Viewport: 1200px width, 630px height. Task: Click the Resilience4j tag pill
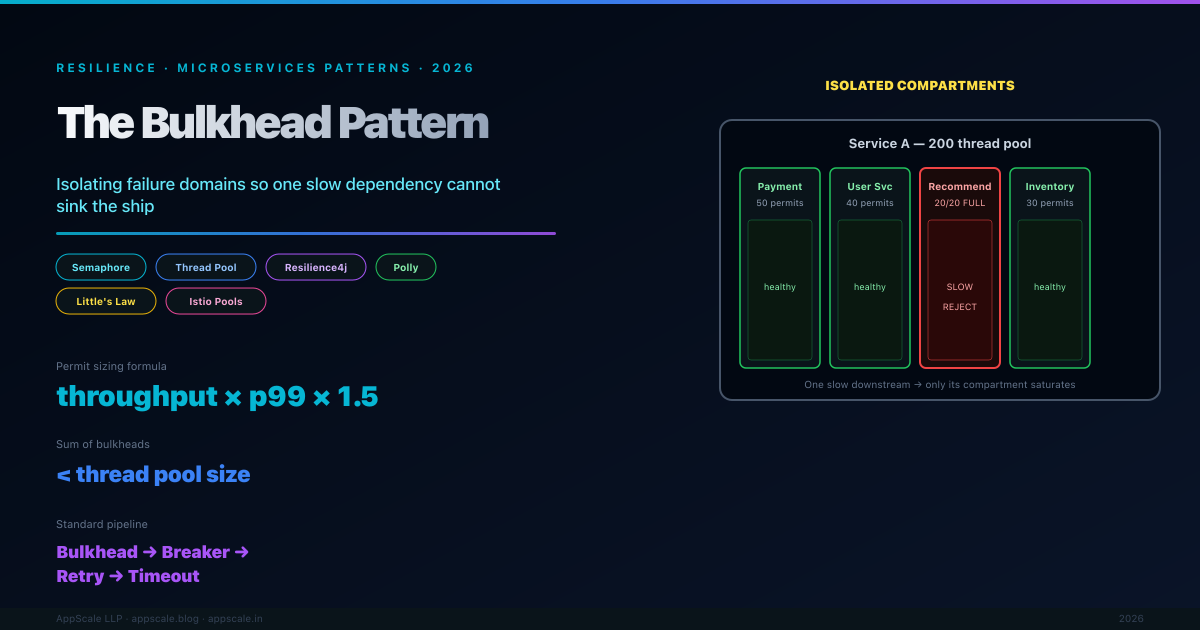[316, 267]
